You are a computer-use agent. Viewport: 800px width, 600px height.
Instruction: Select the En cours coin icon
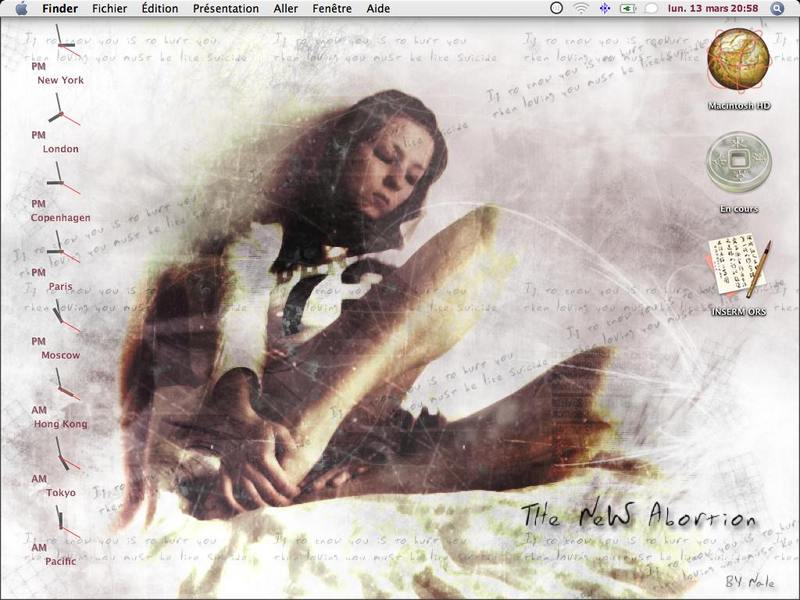click(738, 162)
